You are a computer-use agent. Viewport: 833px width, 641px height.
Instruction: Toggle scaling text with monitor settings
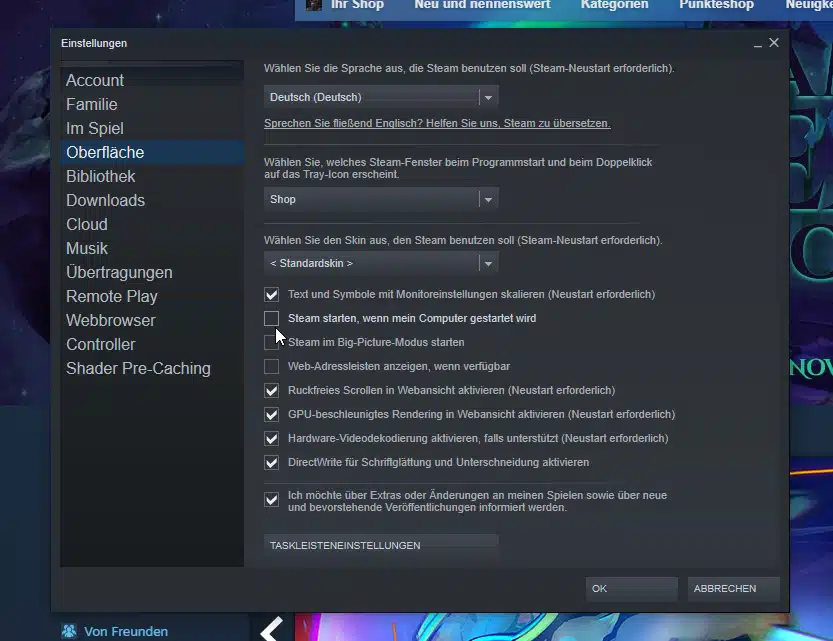pos(271,294)
